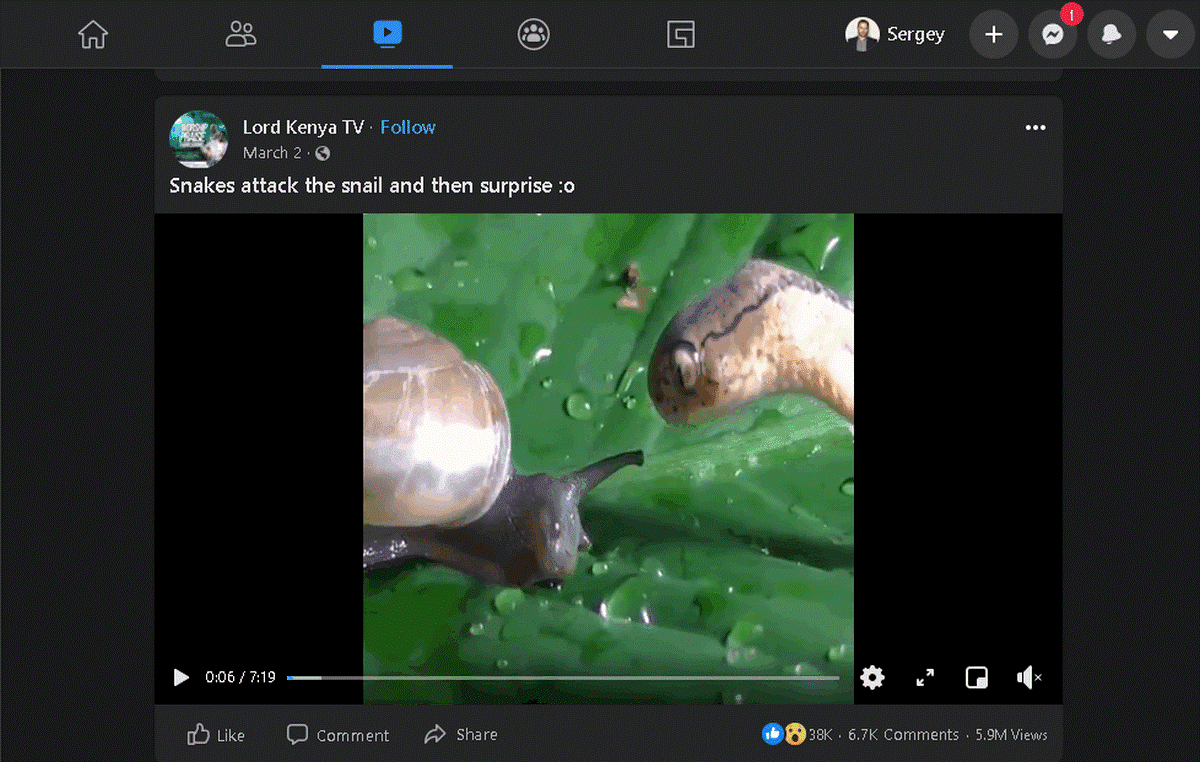Image resolution: width=1200 pixels, height=762 pixels.
Task: Expand the video to fullscreen
Action: [x=925, y=678]
